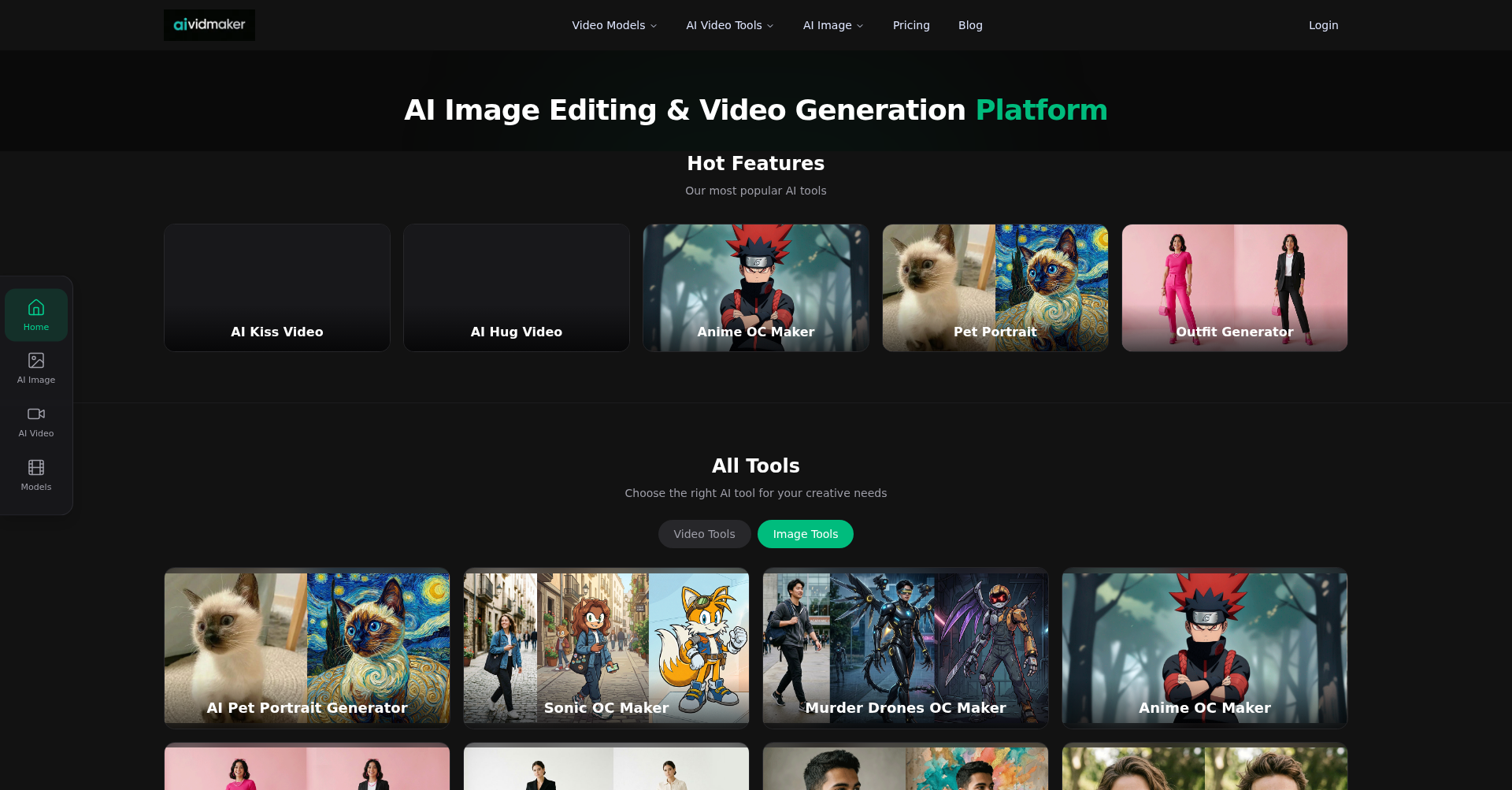Open the Pricing page

[910, 24]
